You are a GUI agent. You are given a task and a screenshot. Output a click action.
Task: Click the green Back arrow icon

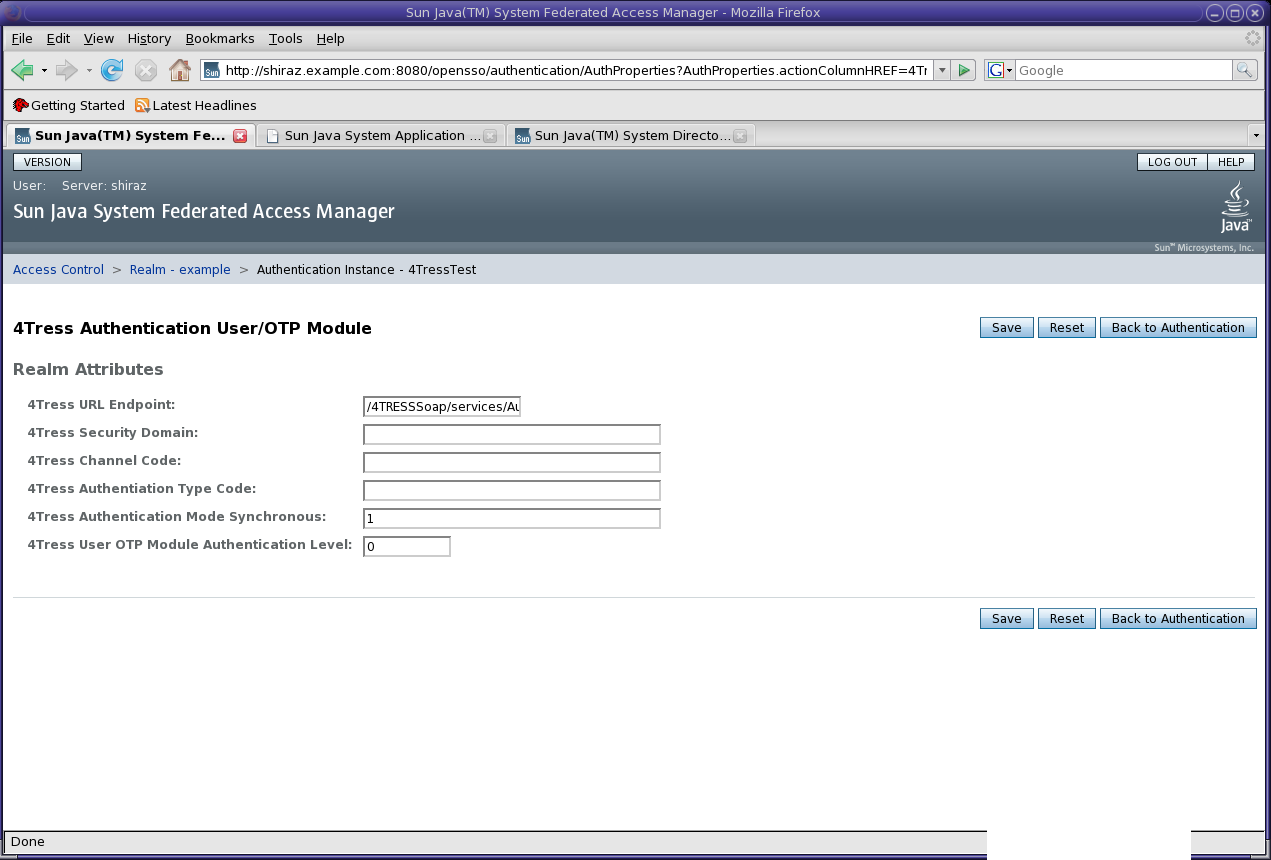point(22,70)
